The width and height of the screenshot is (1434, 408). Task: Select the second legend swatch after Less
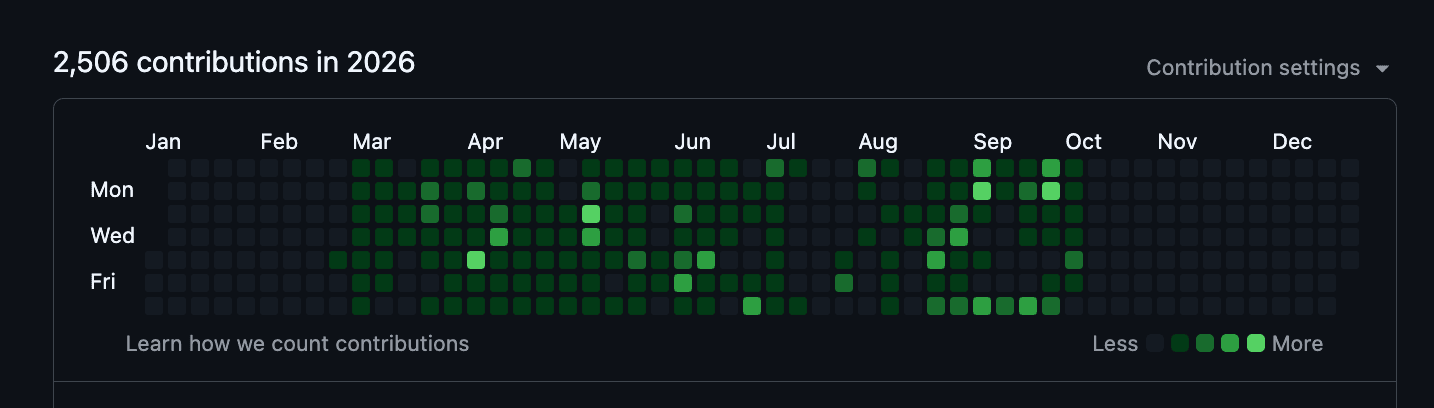(x=1180, y=343)
